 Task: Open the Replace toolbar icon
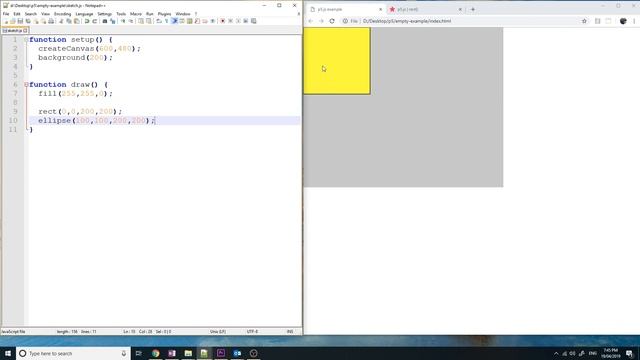[x=113, y=21]
